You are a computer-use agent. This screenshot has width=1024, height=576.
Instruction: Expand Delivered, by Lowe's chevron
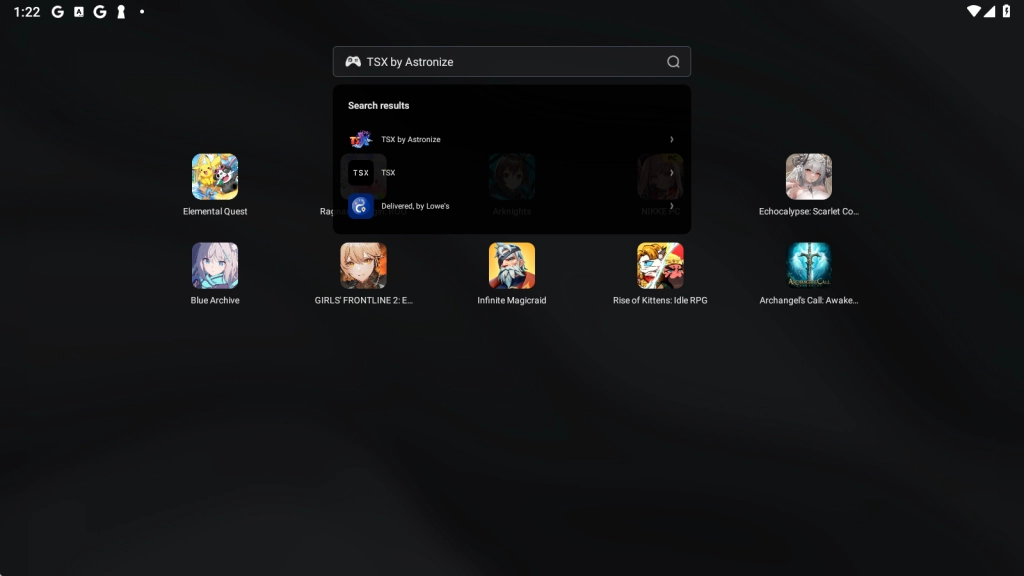671,206
